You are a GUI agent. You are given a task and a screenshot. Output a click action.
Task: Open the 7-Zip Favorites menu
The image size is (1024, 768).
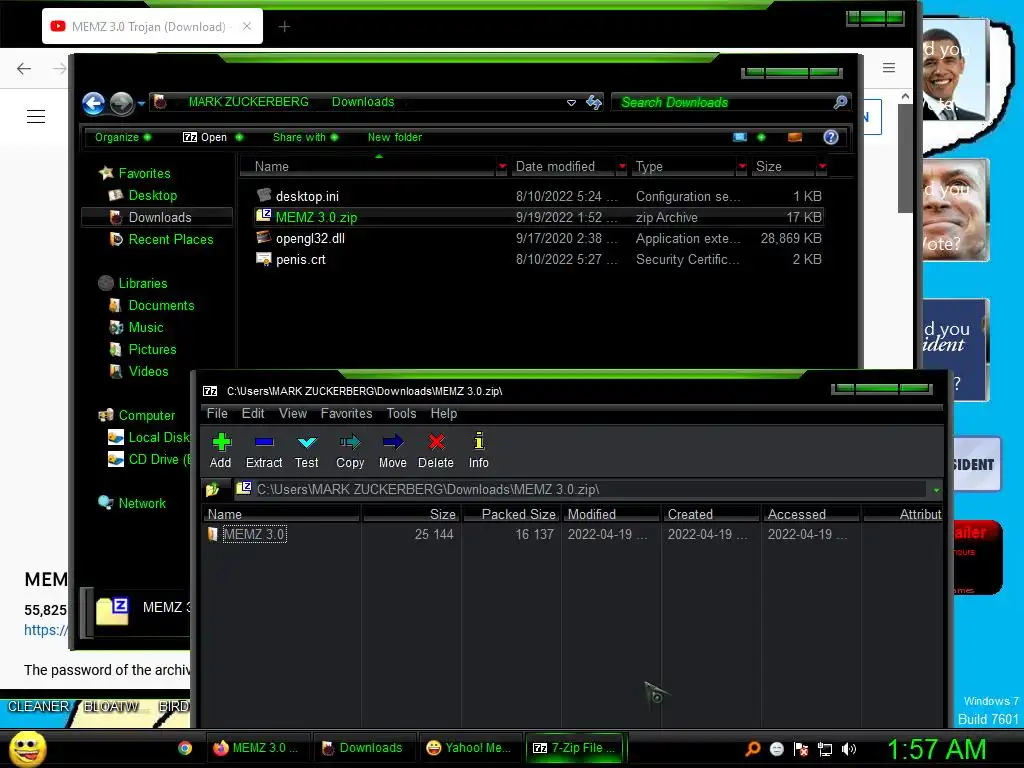point(346,413)
